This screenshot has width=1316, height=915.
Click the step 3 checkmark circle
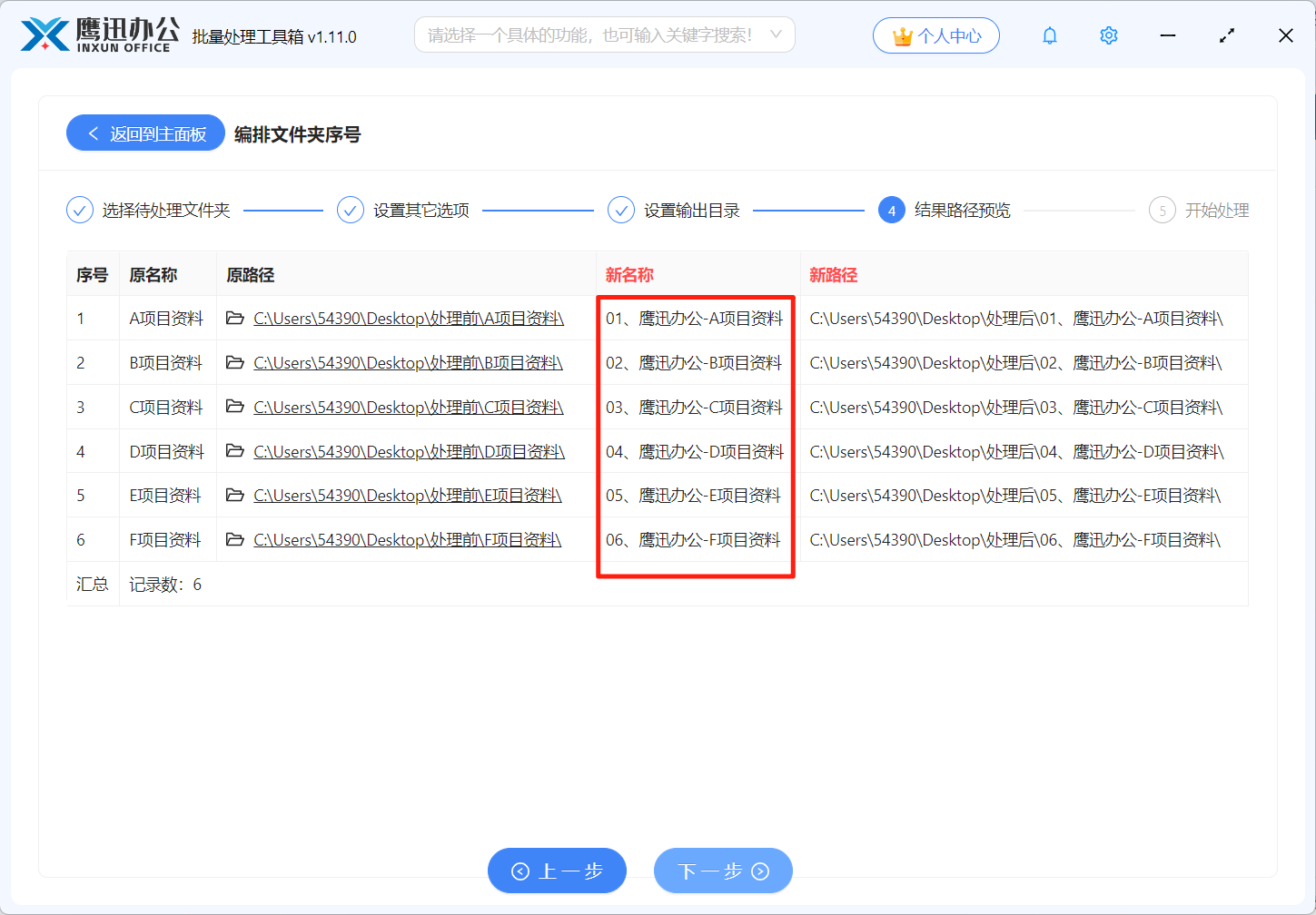(x=621, y=211)
